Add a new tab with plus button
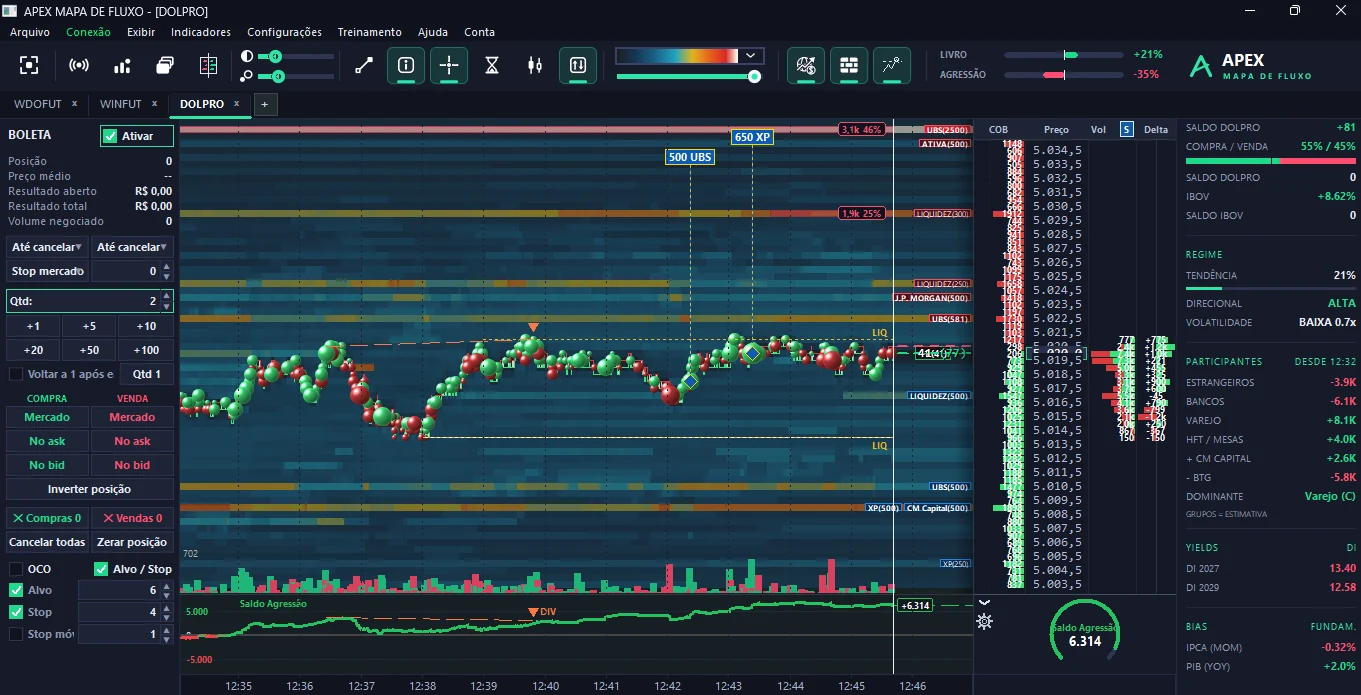This screenshot has height=695, width=1361. click(x=265, y=104)
